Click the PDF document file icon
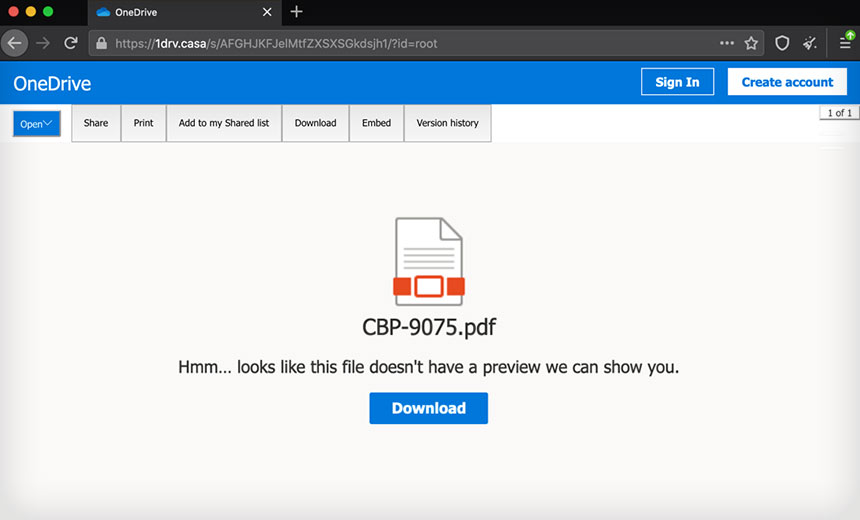The image size is (860, 520). pos(429,261)
